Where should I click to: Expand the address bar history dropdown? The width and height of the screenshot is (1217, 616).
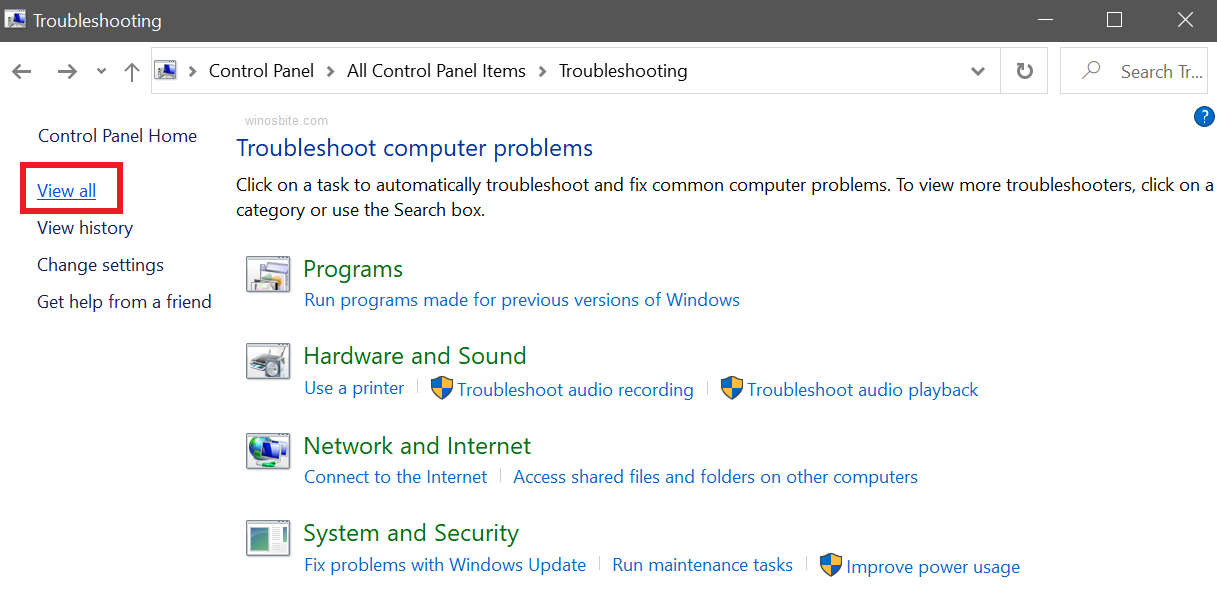point(978,71)
